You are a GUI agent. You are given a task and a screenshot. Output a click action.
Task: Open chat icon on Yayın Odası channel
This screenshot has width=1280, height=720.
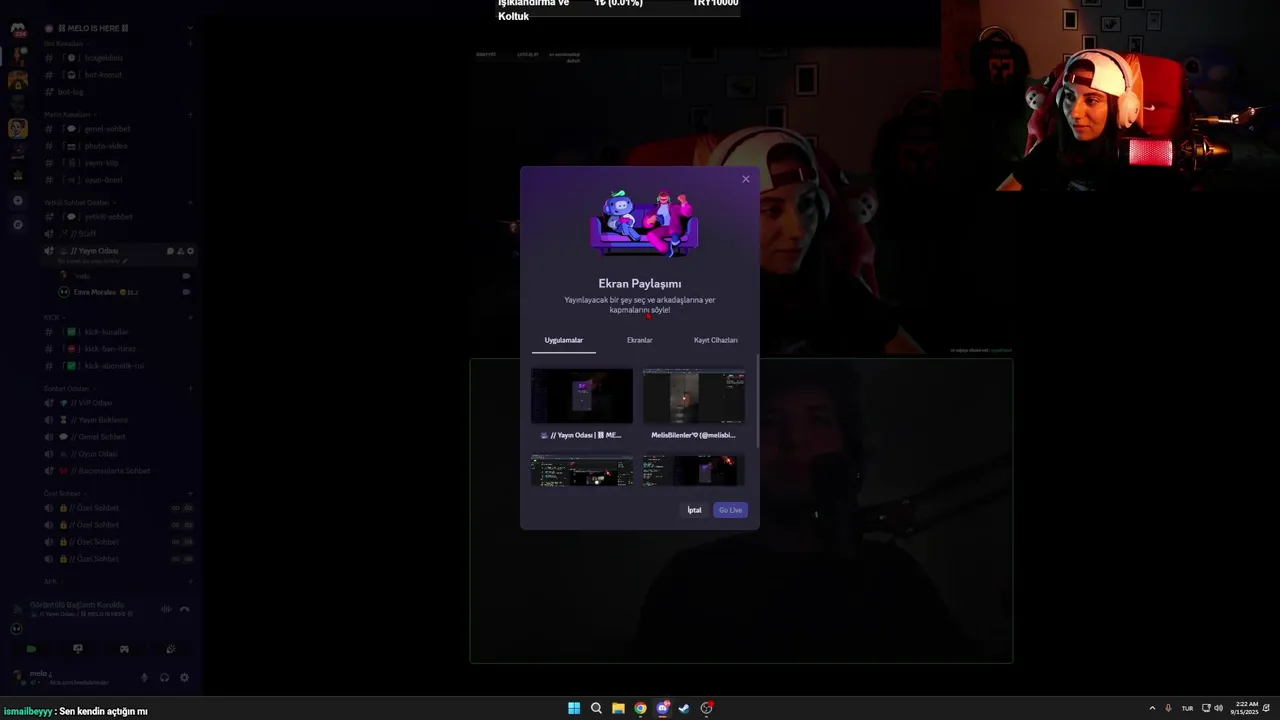coord(170,251)
